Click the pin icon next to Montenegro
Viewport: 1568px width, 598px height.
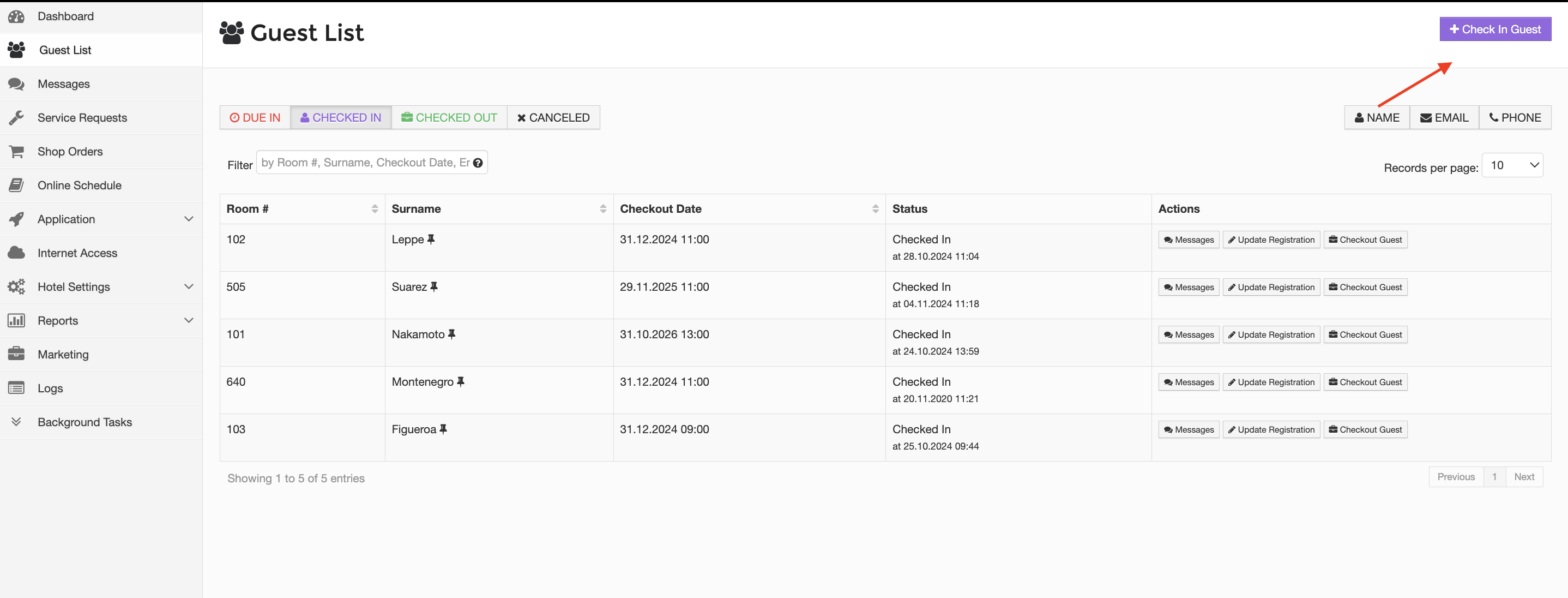coord(461,382)
